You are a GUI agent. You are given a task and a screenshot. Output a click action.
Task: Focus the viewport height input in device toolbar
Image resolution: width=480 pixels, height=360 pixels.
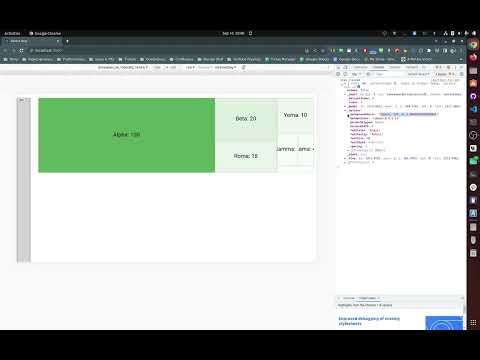[x=173, y=67]
